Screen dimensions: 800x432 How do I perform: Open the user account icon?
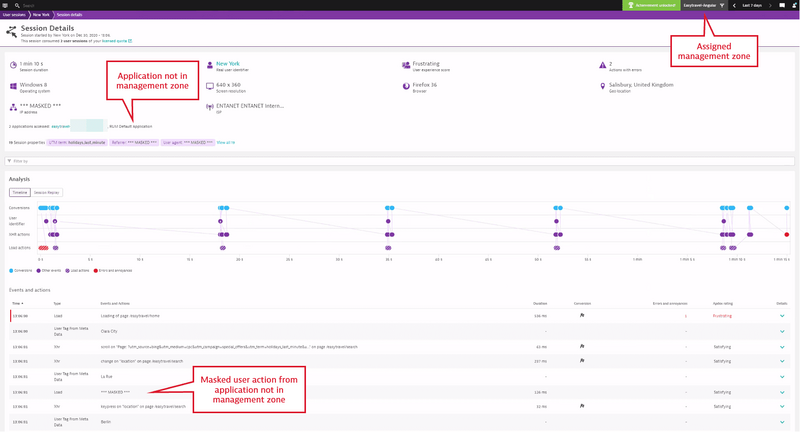click(794, 5)
